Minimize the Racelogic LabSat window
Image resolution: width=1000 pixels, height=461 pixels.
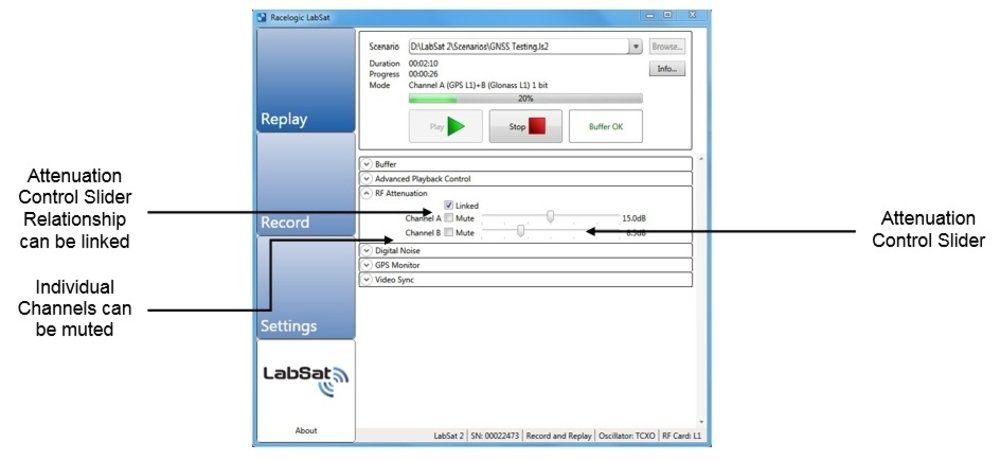pos(649,15)
